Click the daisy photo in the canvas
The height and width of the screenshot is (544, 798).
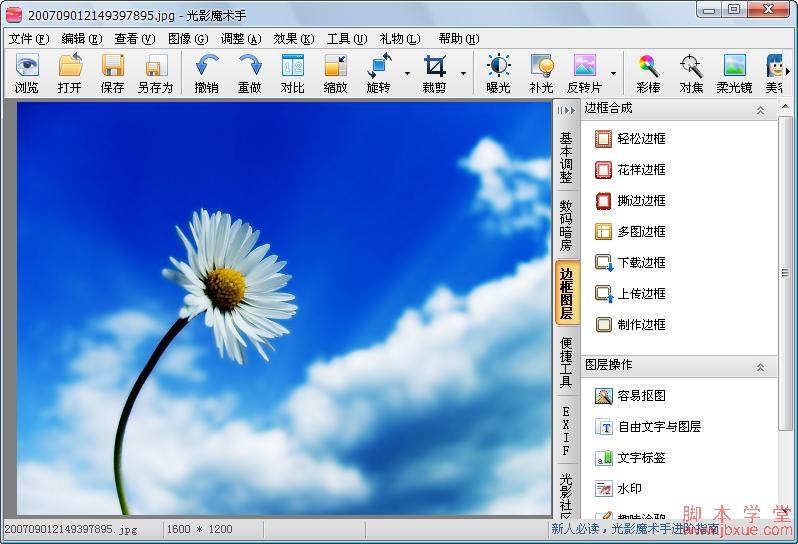pos(284,308)
